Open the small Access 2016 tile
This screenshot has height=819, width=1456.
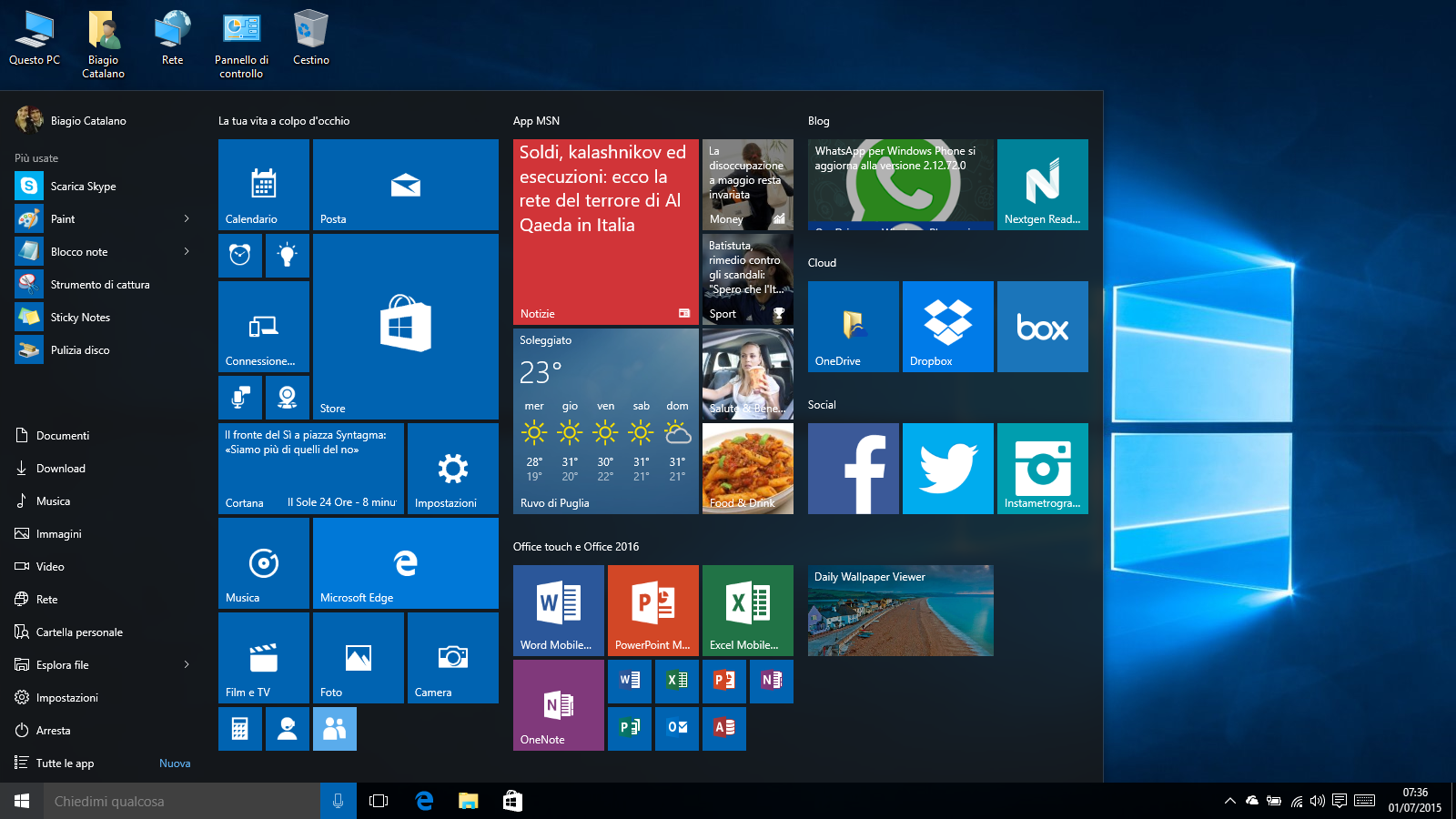click(x=724, y=729)
